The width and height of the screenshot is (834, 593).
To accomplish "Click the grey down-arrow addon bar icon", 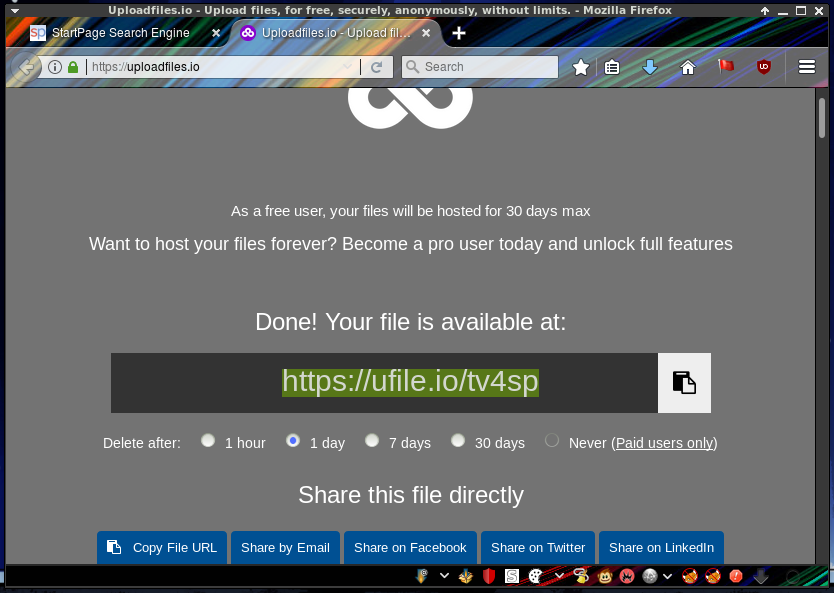I will point(761,576).
